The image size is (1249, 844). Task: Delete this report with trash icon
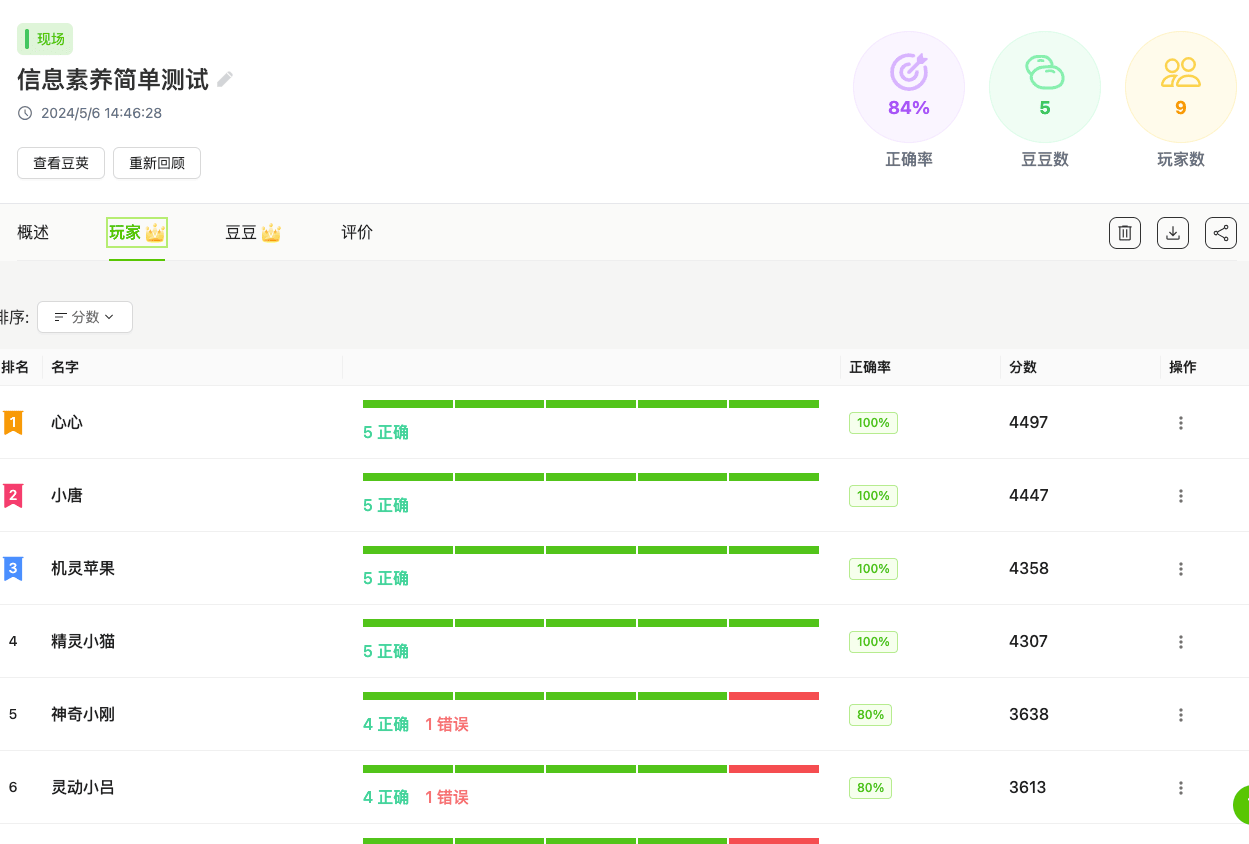(x=1125, y=233)
